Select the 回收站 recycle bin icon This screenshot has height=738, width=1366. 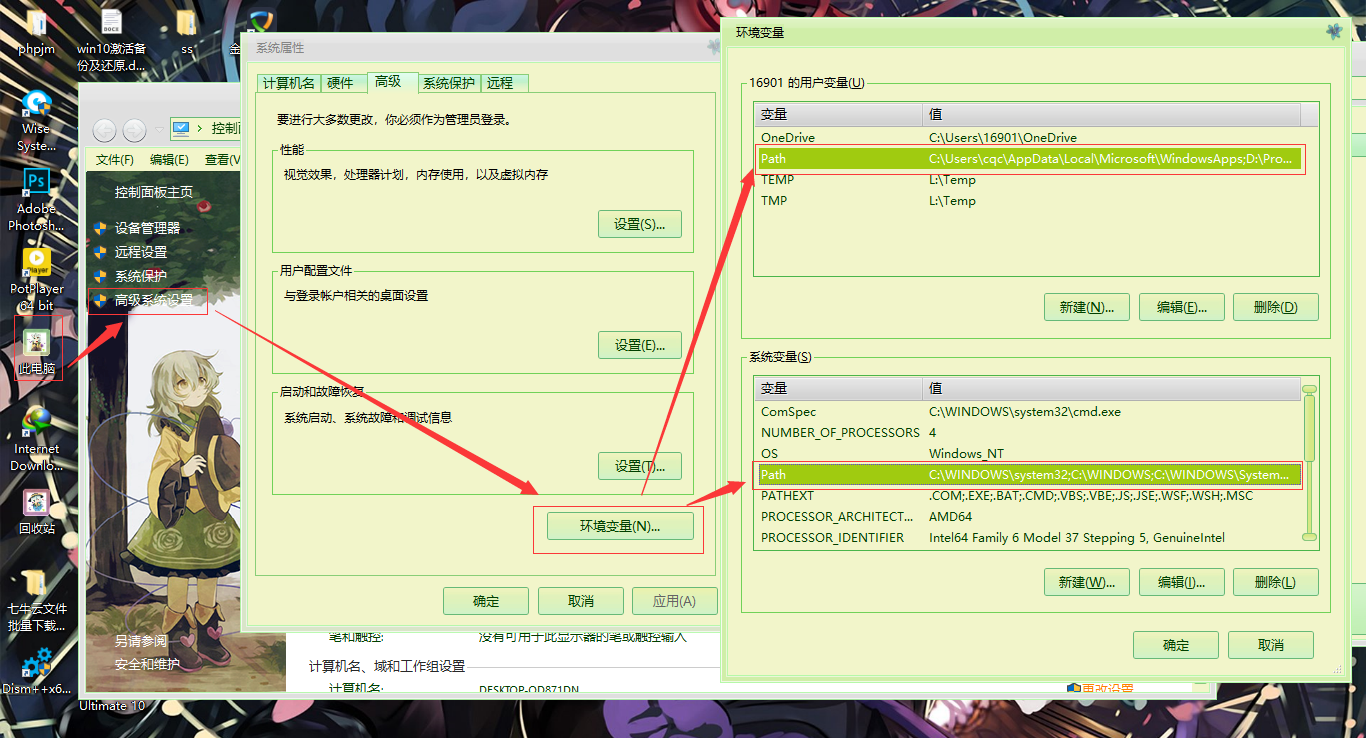point(37,511)
